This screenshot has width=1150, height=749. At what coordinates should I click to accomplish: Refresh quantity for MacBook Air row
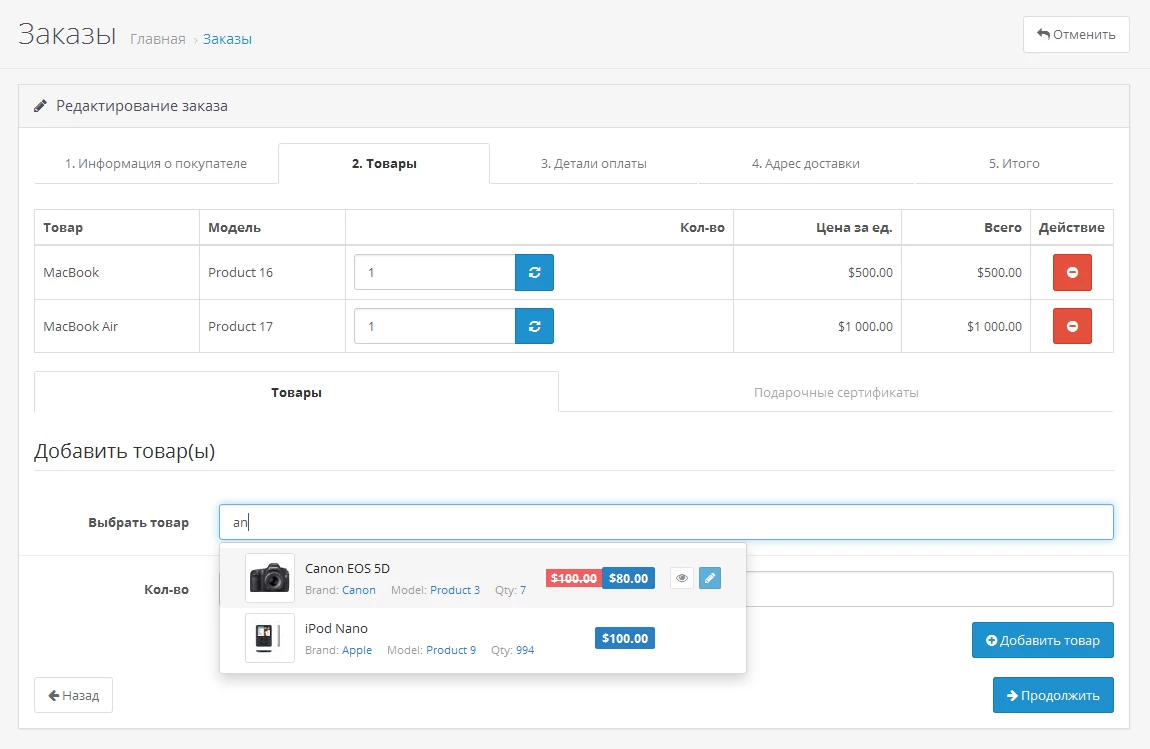pos(534,326)
